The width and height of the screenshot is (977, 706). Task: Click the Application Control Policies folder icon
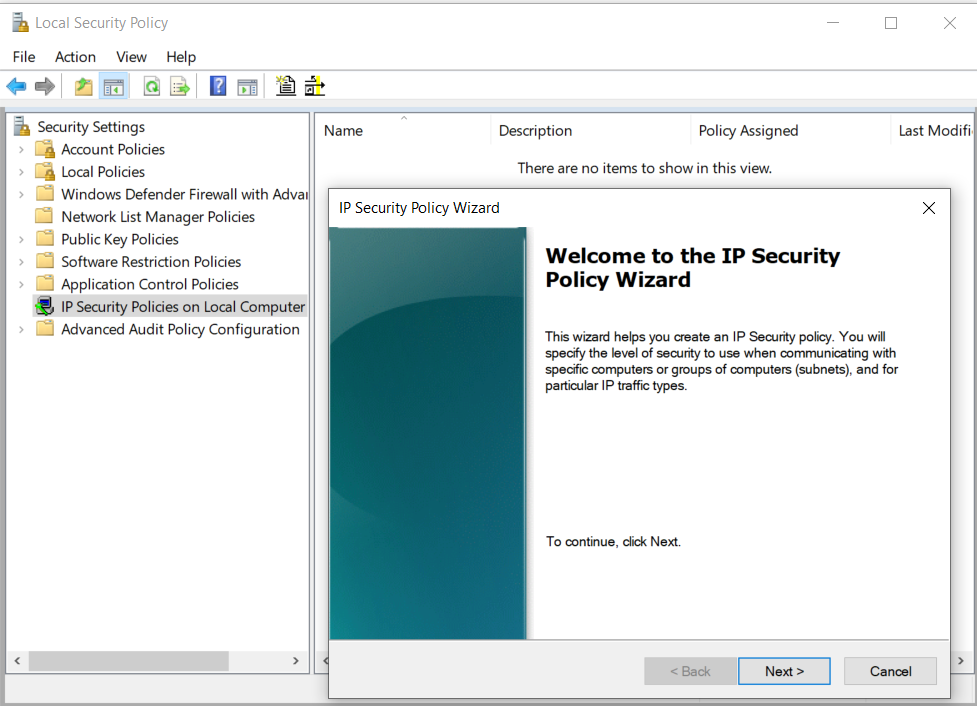[x=45, y=284]
